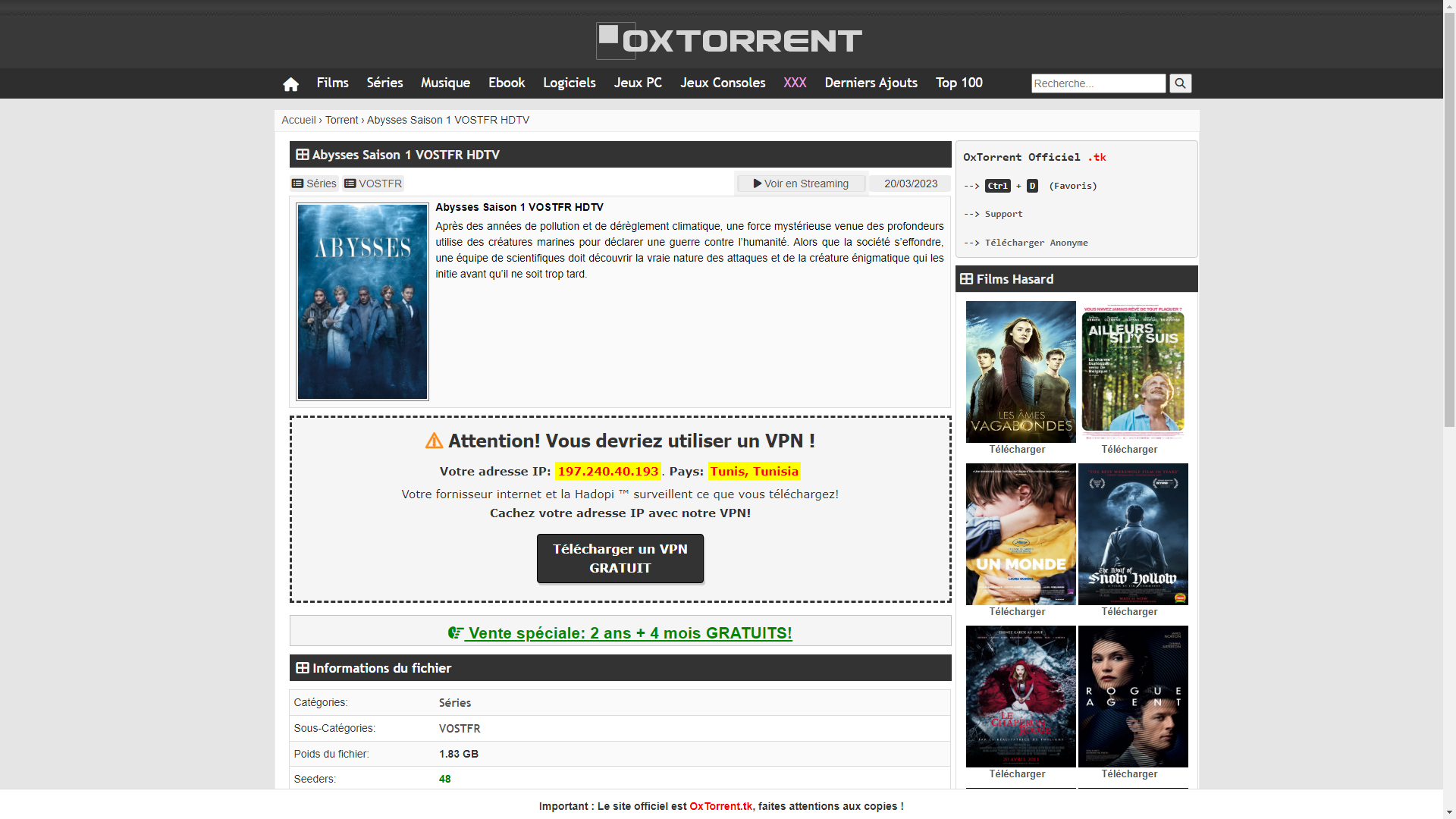1456x819 pixels.
Task: Click the highlighted IP address 197.240.40.193
Action: (x=608, y=472)
